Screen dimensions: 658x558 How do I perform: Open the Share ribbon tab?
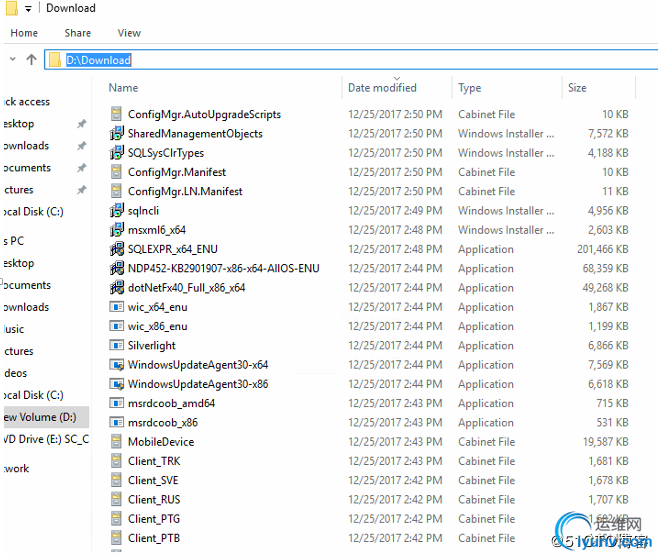click(x=78, y=33)
